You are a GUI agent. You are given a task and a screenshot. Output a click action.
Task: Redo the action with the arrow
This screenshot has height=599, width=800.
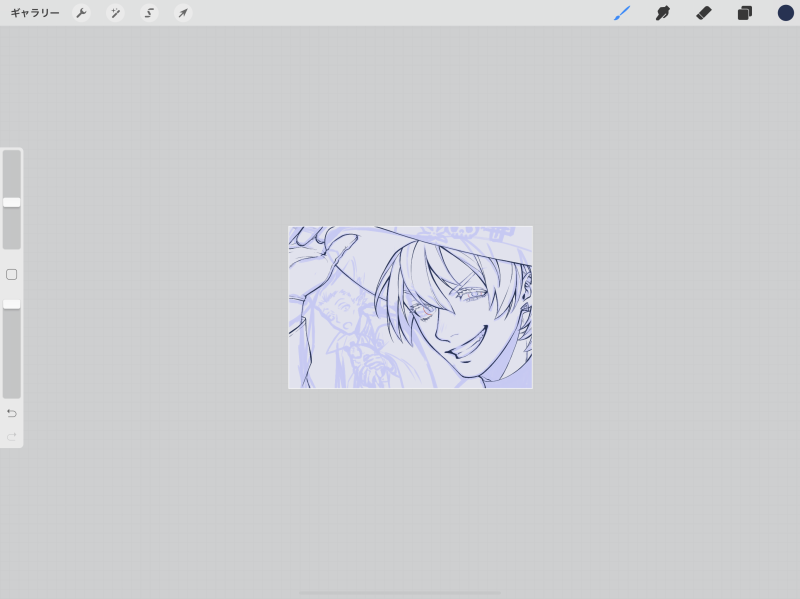(12, 437)
